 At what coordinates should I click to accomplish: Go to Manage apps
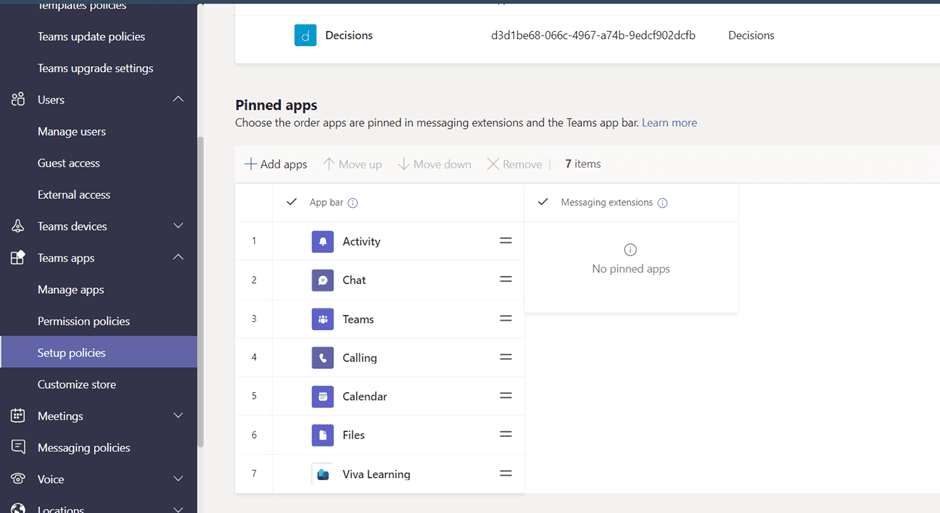[x=71, y=289]
